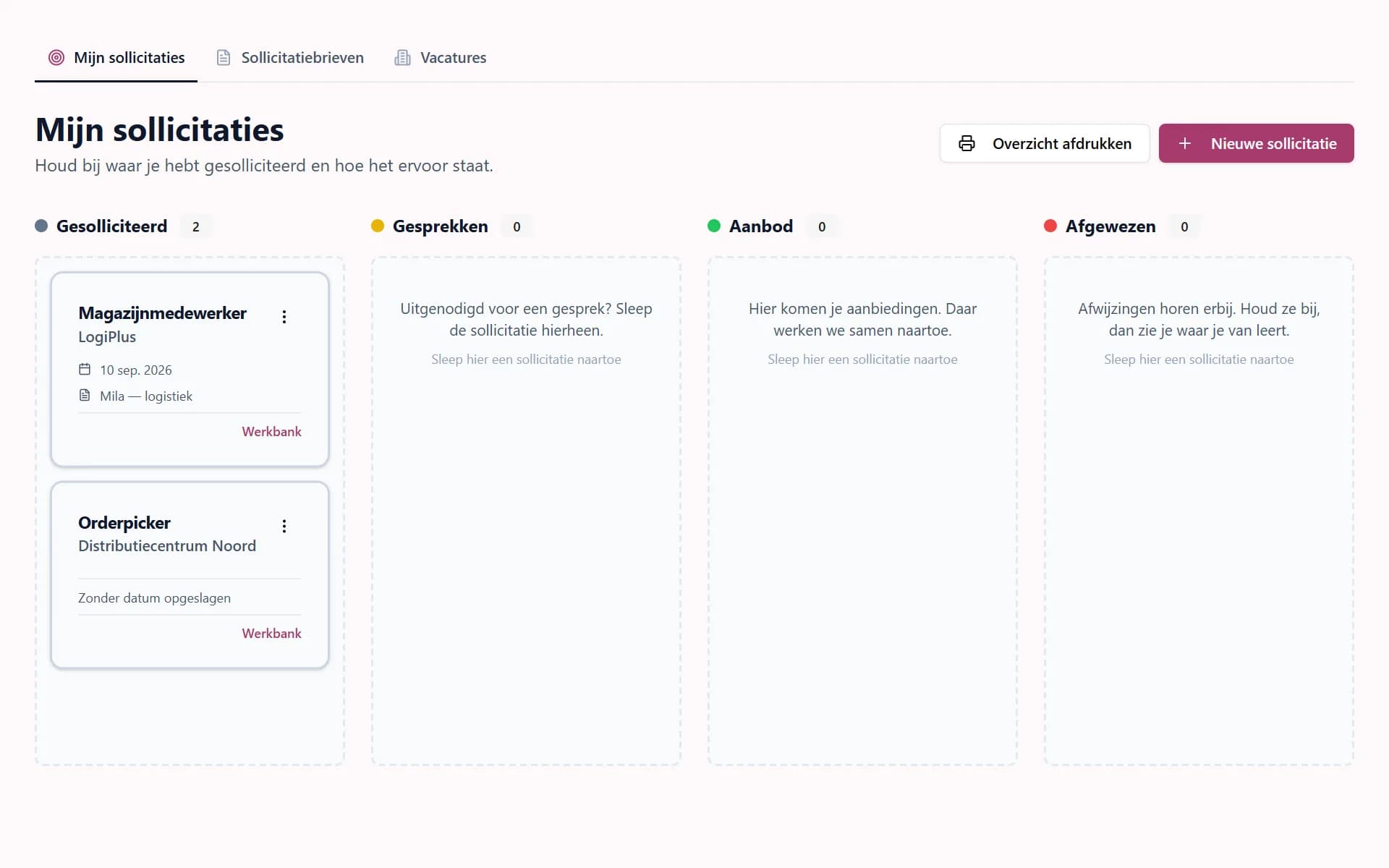The width and height of the screenshot is (1389, 868).
Task: Select the Orderpicker application card title
Action: point(124,523)
